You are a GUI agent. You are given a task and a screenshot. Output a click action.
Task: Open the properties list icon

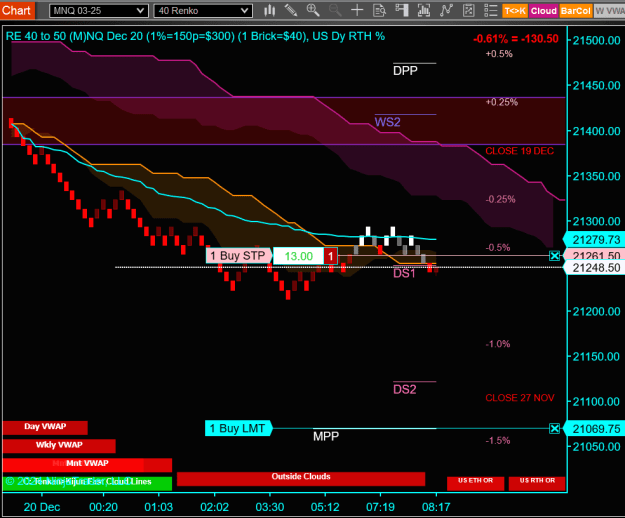point(491,11)
